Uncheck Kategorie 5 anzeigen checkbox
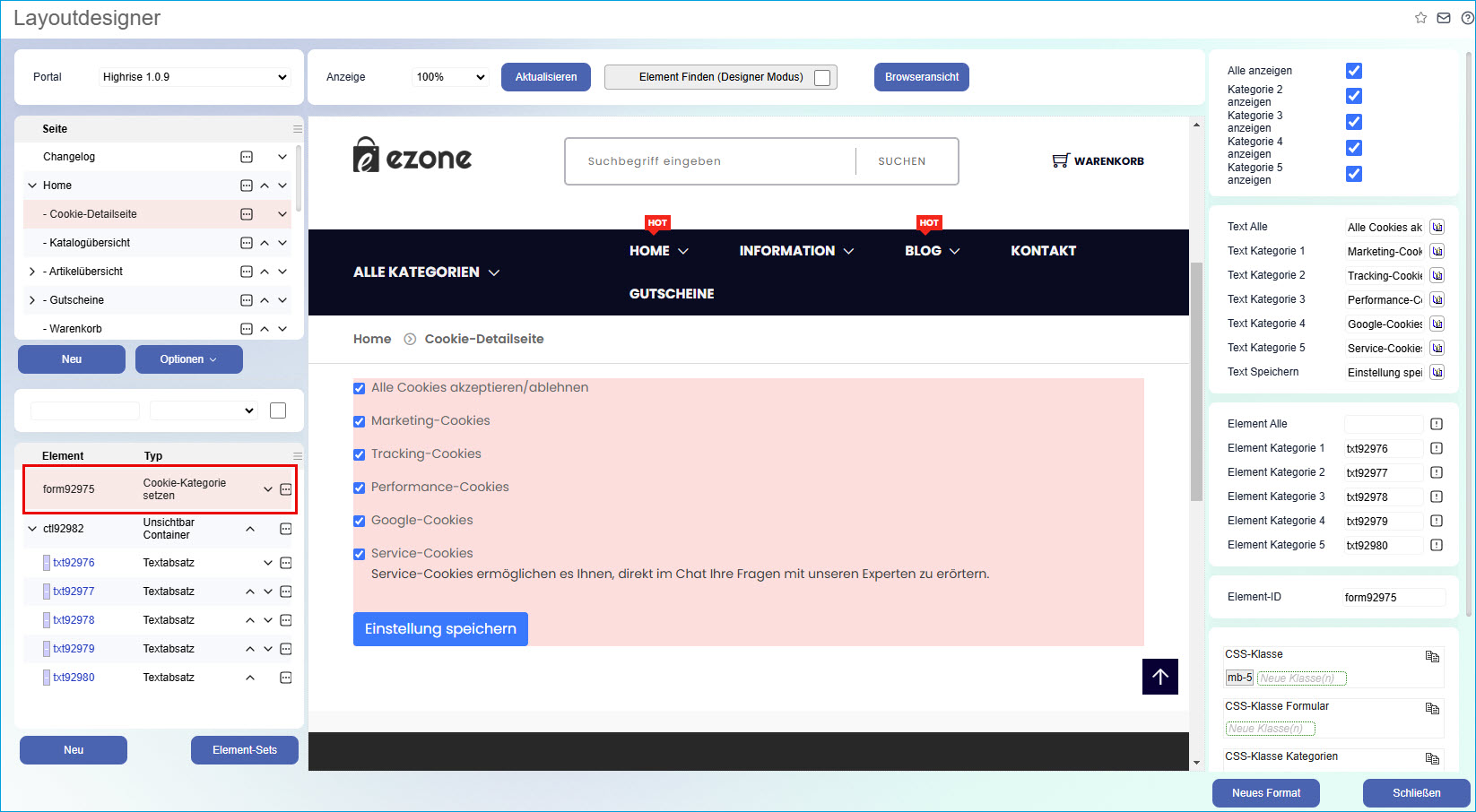 [x=1354, y=174]
